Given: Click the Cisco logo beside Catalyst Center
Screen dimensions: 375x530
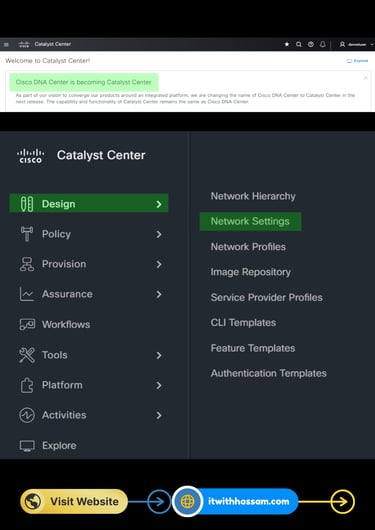Looking at the screenshot, I should click(x=30, y=155).
